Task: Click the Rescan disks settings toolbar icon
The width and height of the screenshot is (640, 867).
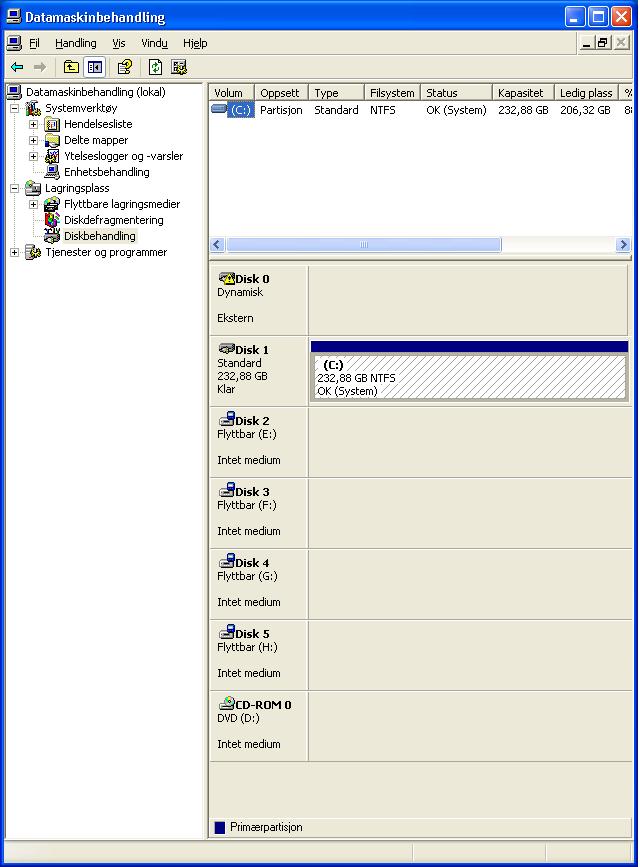Action: tap(179, 67)
